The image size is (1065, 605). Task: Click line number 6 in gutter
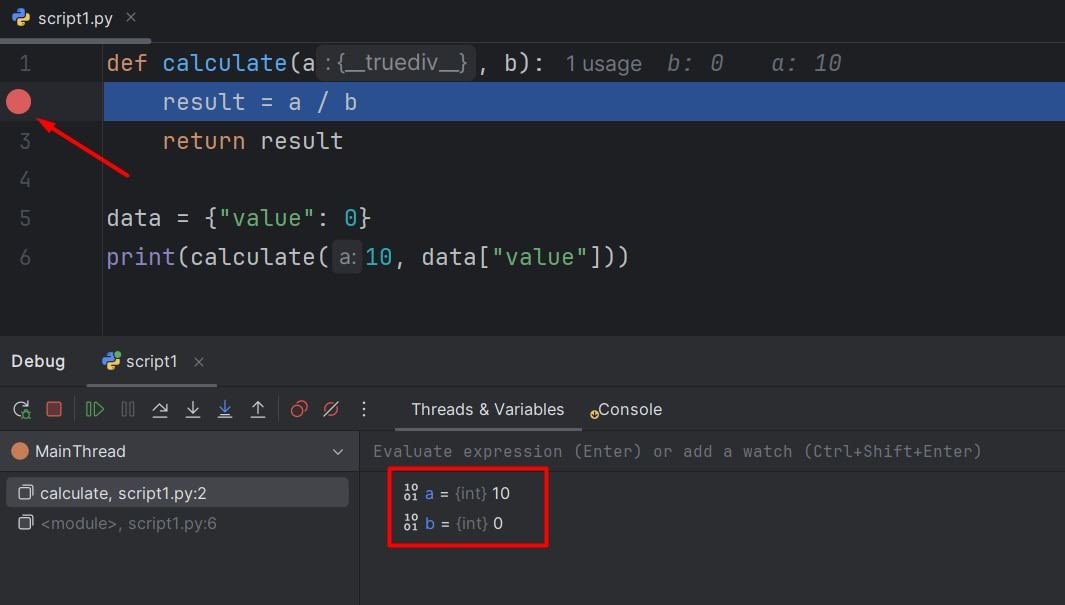[x=25, y=257]
